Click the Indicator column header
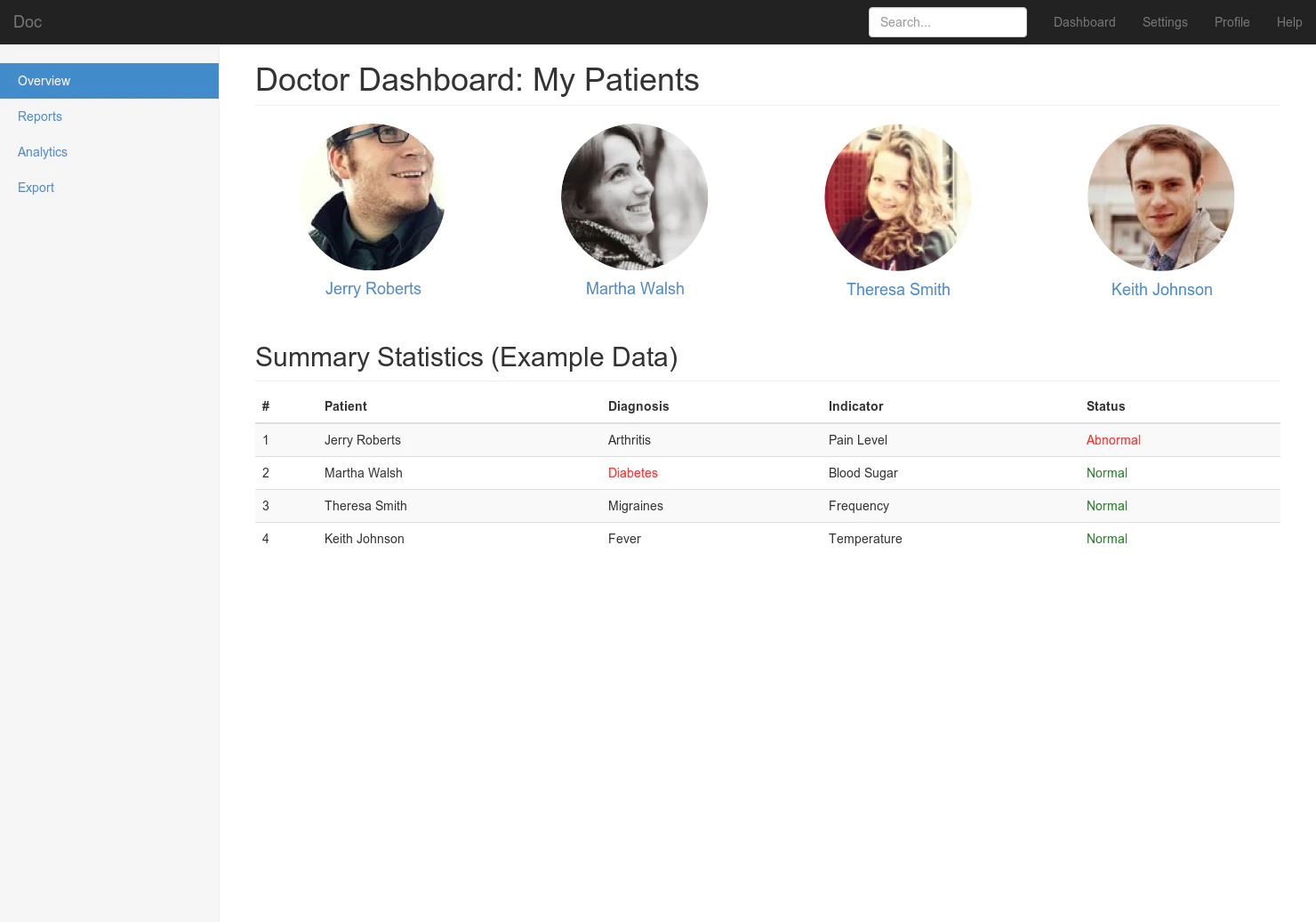This screenshot has width=1316, height=922. coord(856,406)
